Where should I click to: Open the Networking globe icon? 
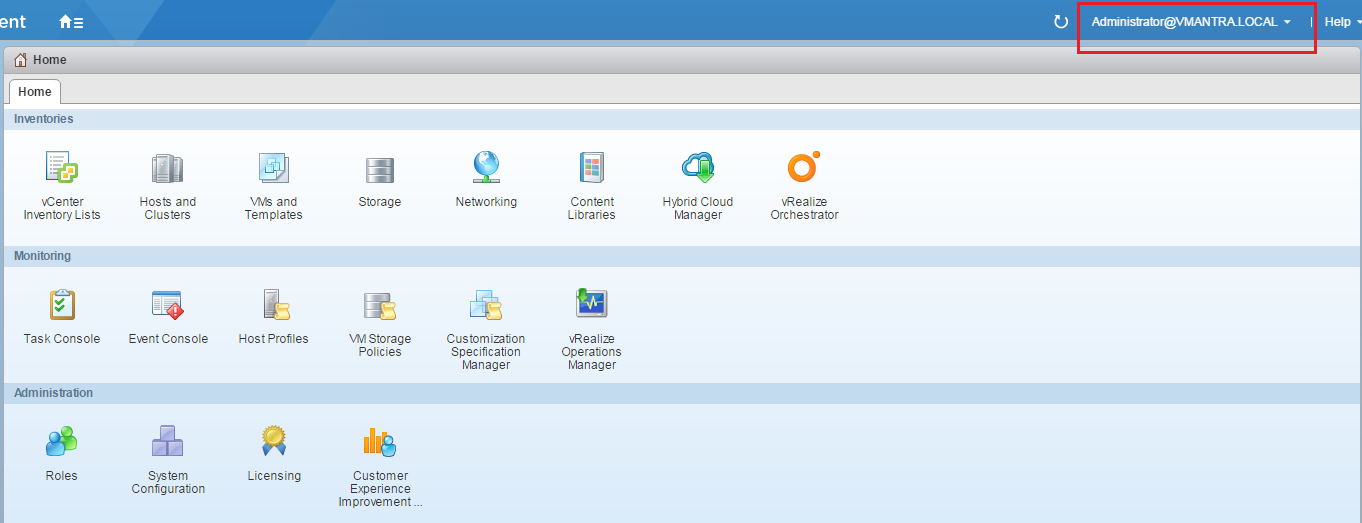click(486, 167)
